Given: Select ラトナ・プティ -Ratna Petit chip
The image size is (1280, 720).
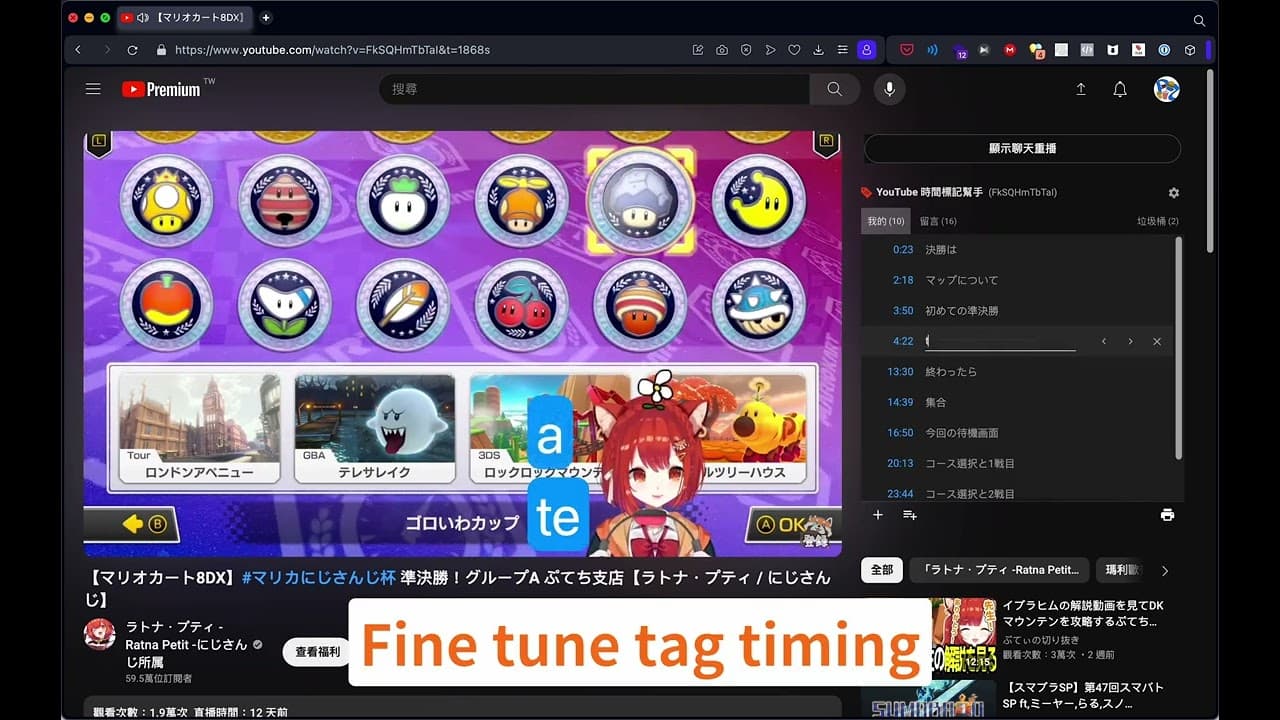Looking at the screenshot, I should coord(999,570).
